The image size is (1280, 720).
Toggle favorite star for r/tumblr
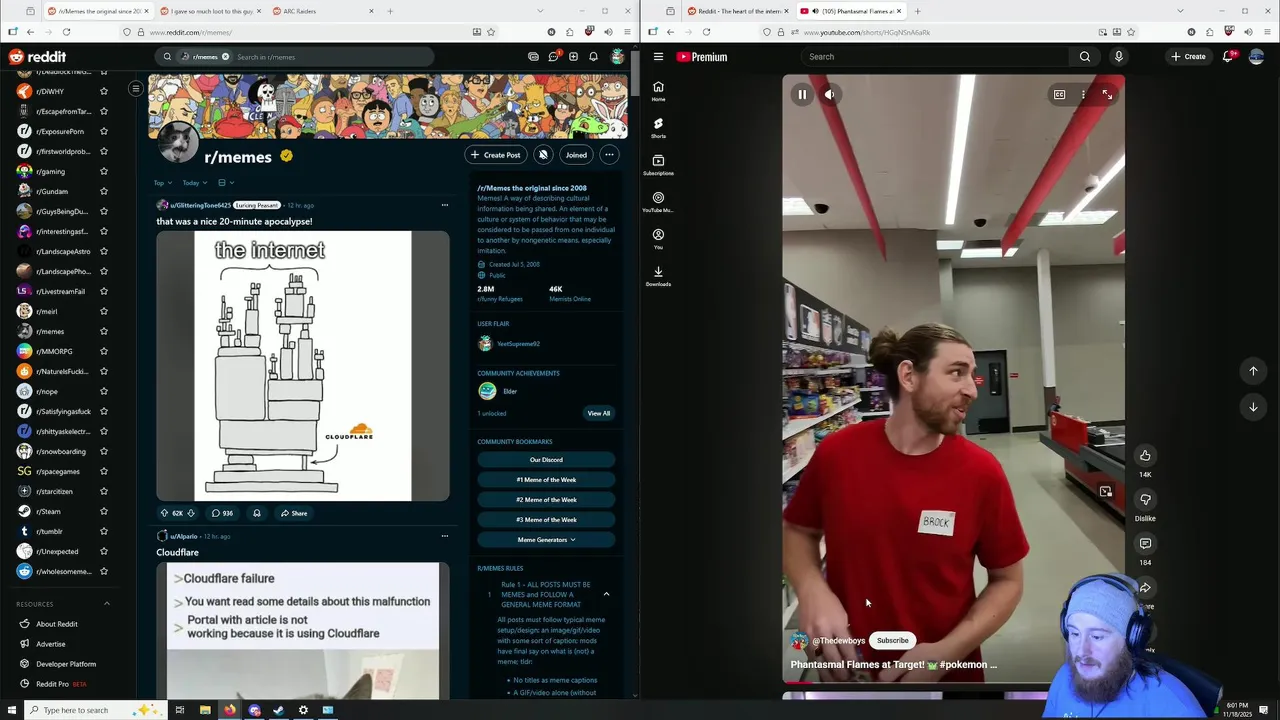coord(103,531)
